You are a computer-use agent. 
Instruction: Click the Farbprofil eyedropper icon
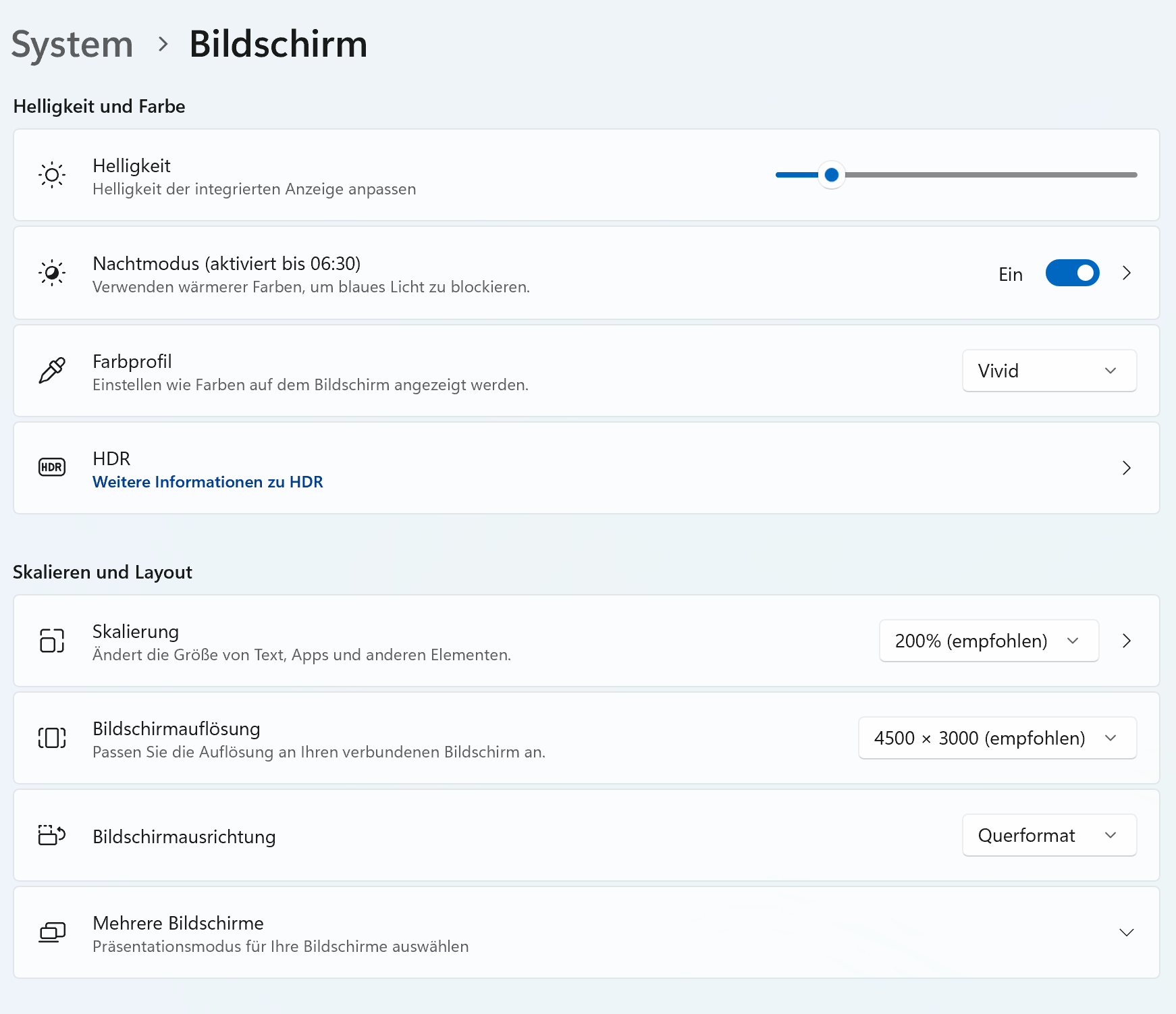coord(52,371)
